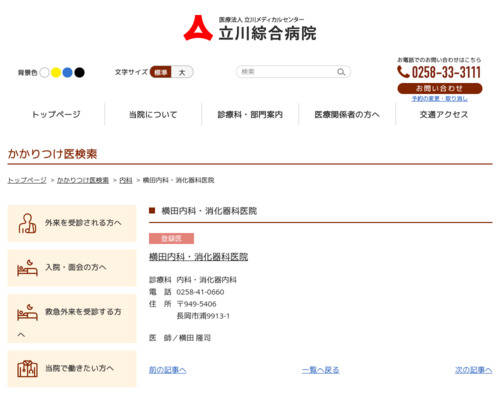Screen dimensions: 500x400
Task: Open 当院について menu
Action: click(x=153, y=115)
